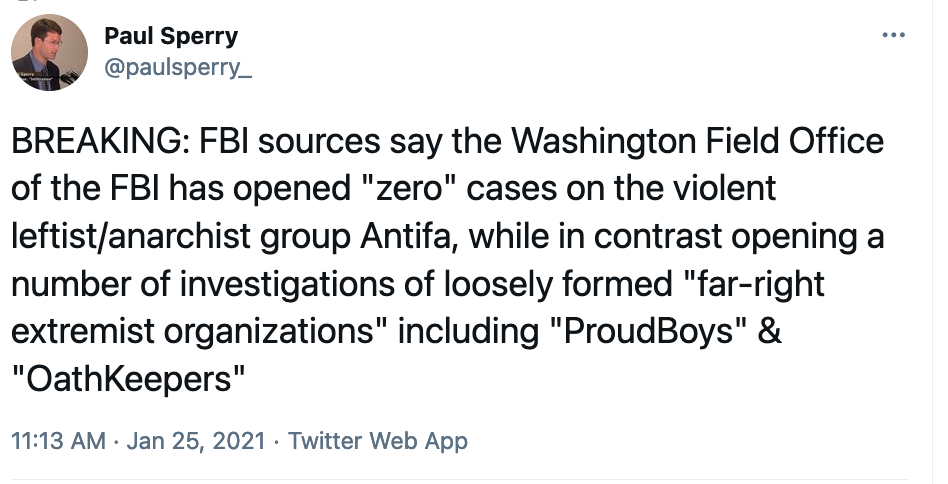Screen dimensions: 948x484
Task: Click the 11:13 AM timestamp
Action: coord(59,440)
